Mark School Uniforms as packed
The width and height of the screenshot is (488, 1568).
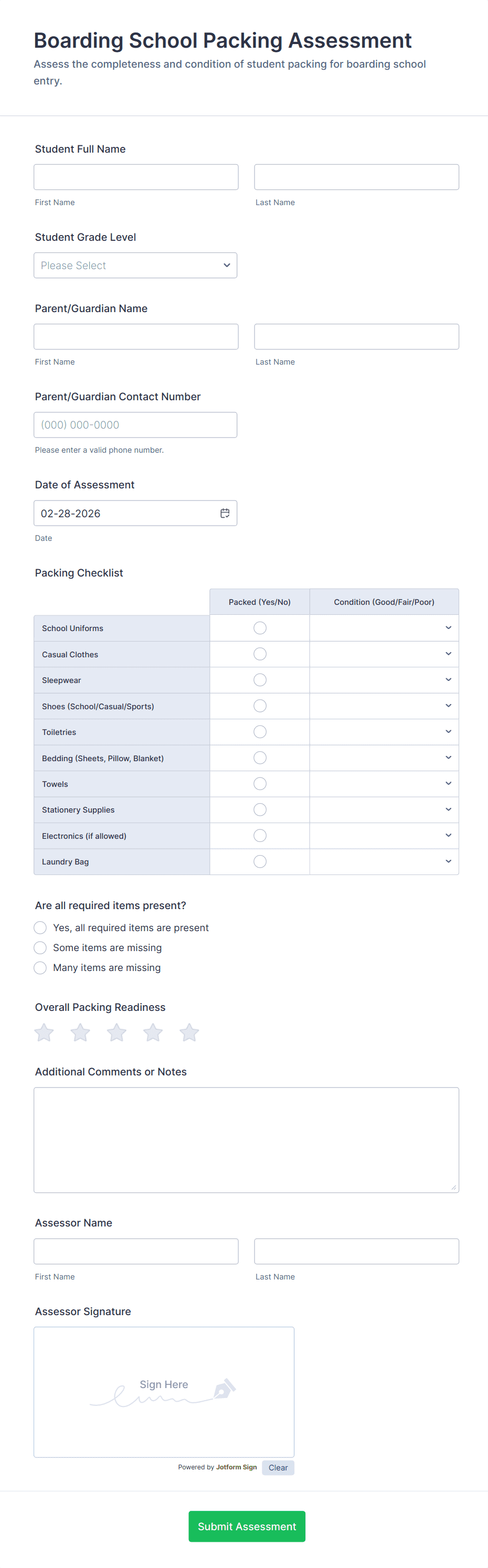[x=260, y=628]
